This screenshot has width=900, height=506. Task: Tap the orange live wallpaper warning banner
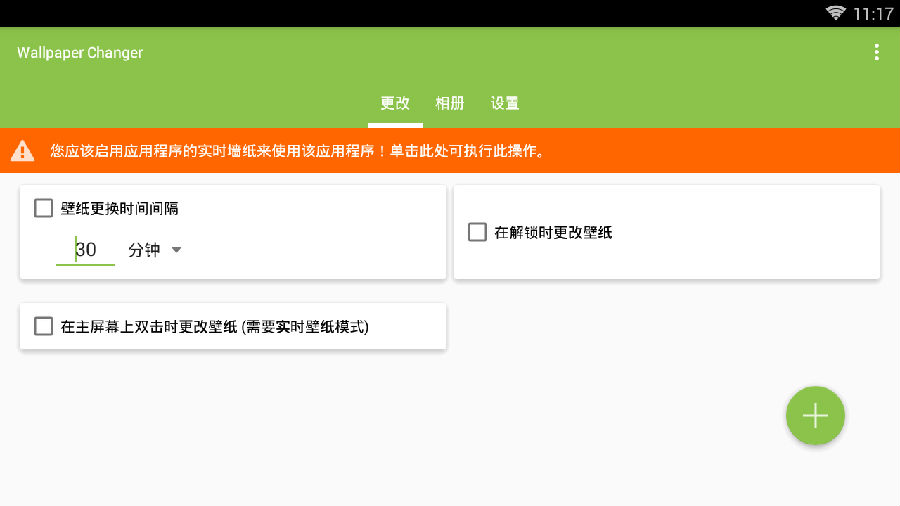click(450, 150)
